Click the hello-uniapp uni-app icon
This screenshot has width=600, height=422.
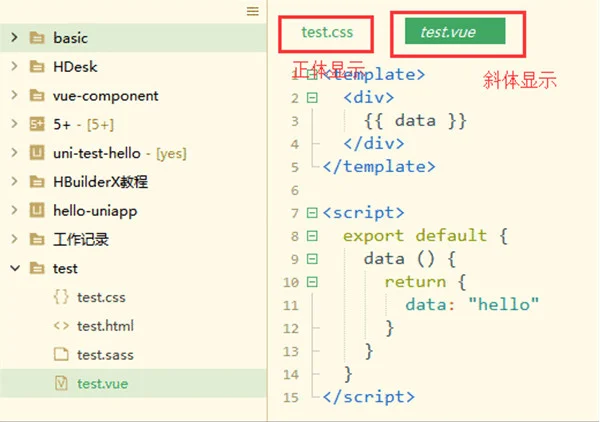click(37, 210)
